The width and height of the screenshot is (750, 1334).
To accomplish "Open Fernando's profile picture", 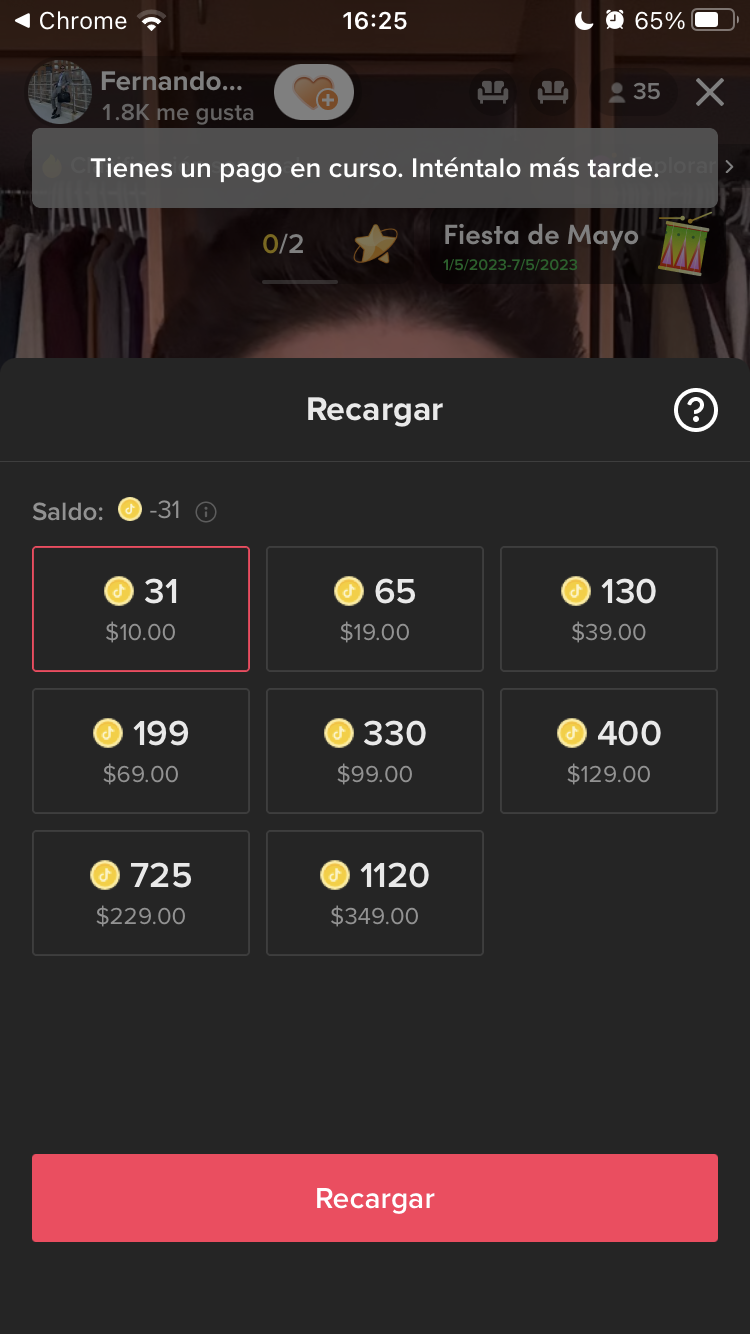I will click(60, 93).
